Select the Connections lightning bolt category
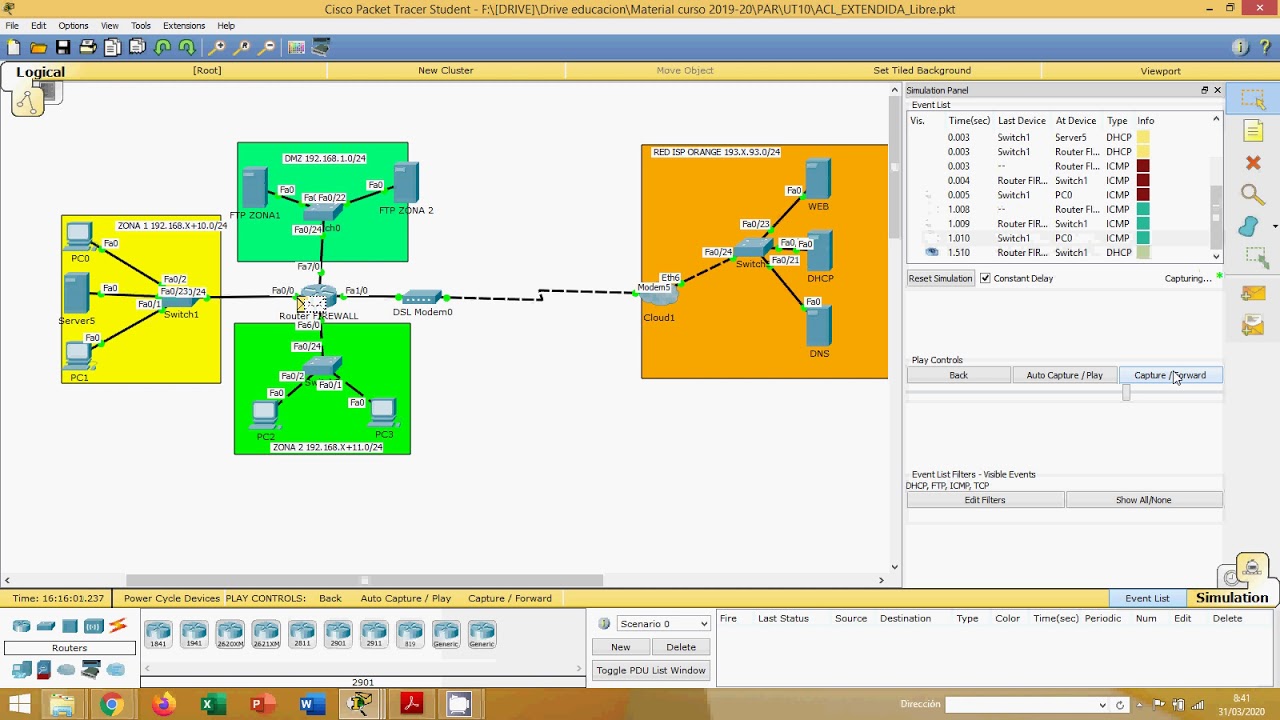 [118, 627]
